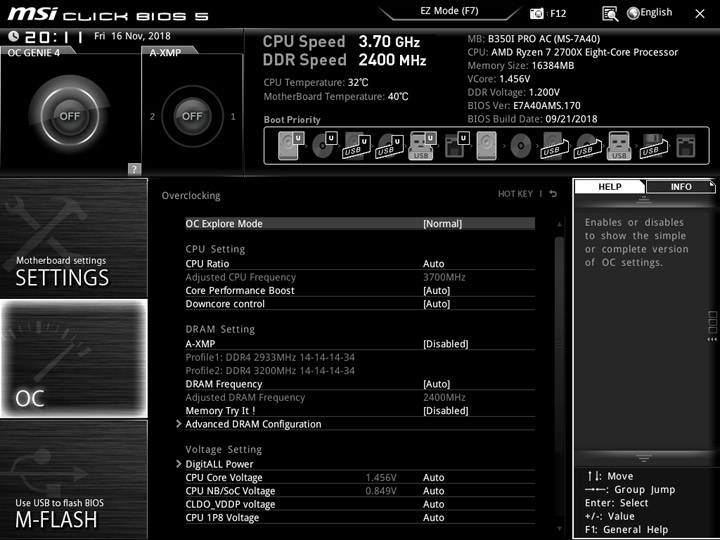
Task: Switch to the INFO tab
Action: pyautogui.click(x=681, y=186)
